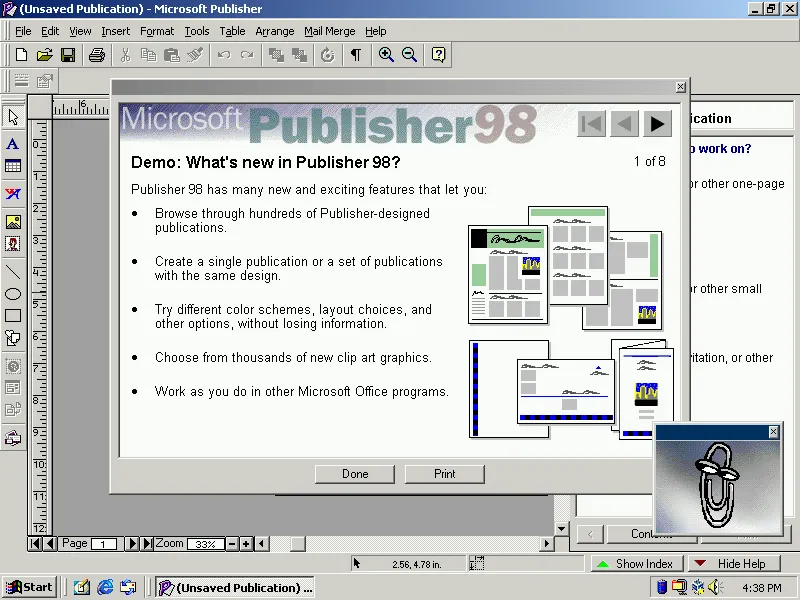Toggle special characters display with paragraph mark
This screenshot has height=600, width=800.
point(356,55)
